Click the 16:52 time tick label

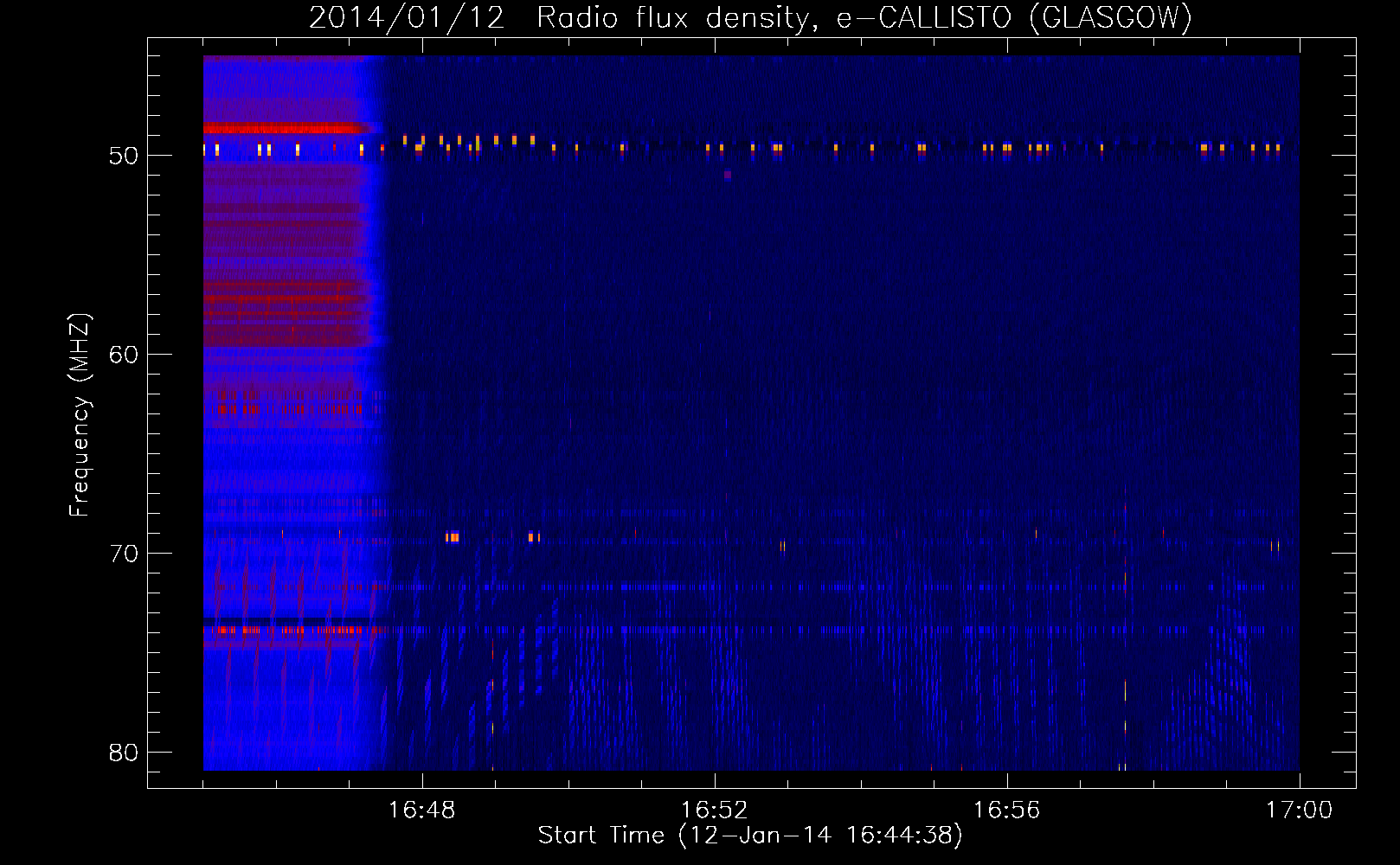pos(714,811)
